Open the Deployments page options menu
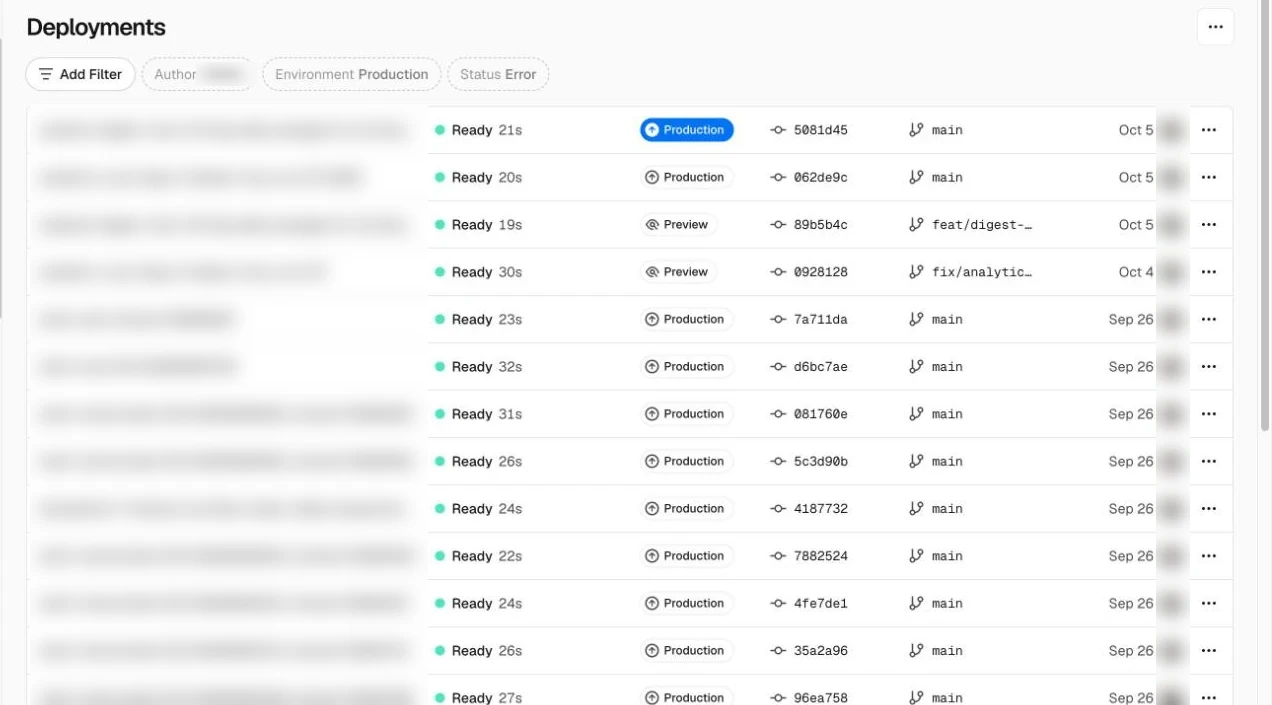The width and height of the screenshot is (1272, 705). tap(1215, 27)
